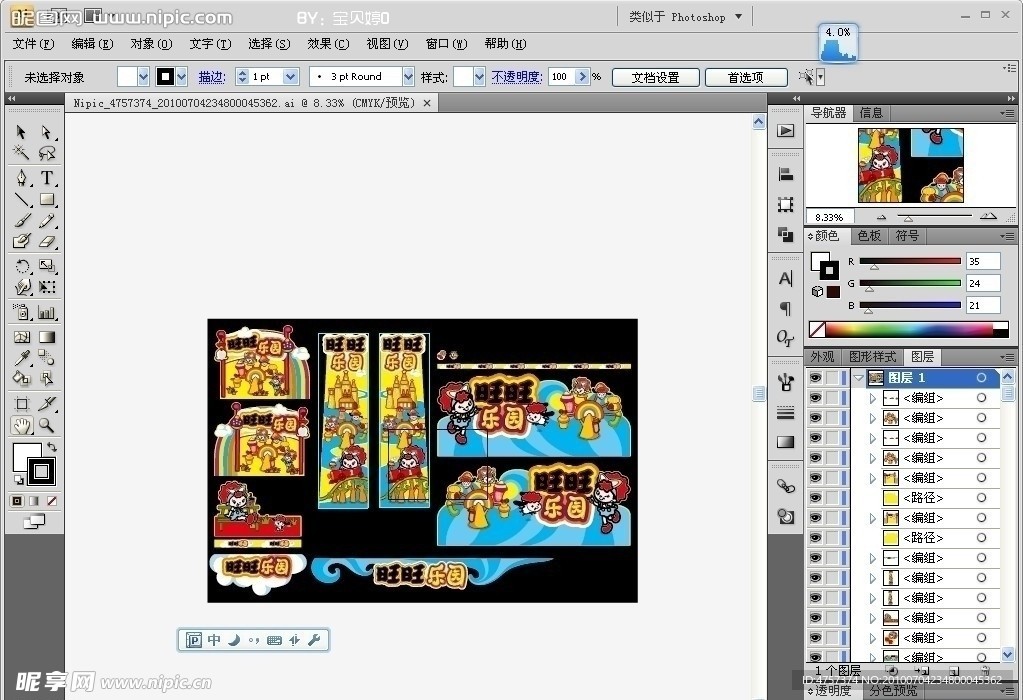Click the 文档设置 button
Viewport: 1023px width, 700px height.
click(x=655, y=77)
